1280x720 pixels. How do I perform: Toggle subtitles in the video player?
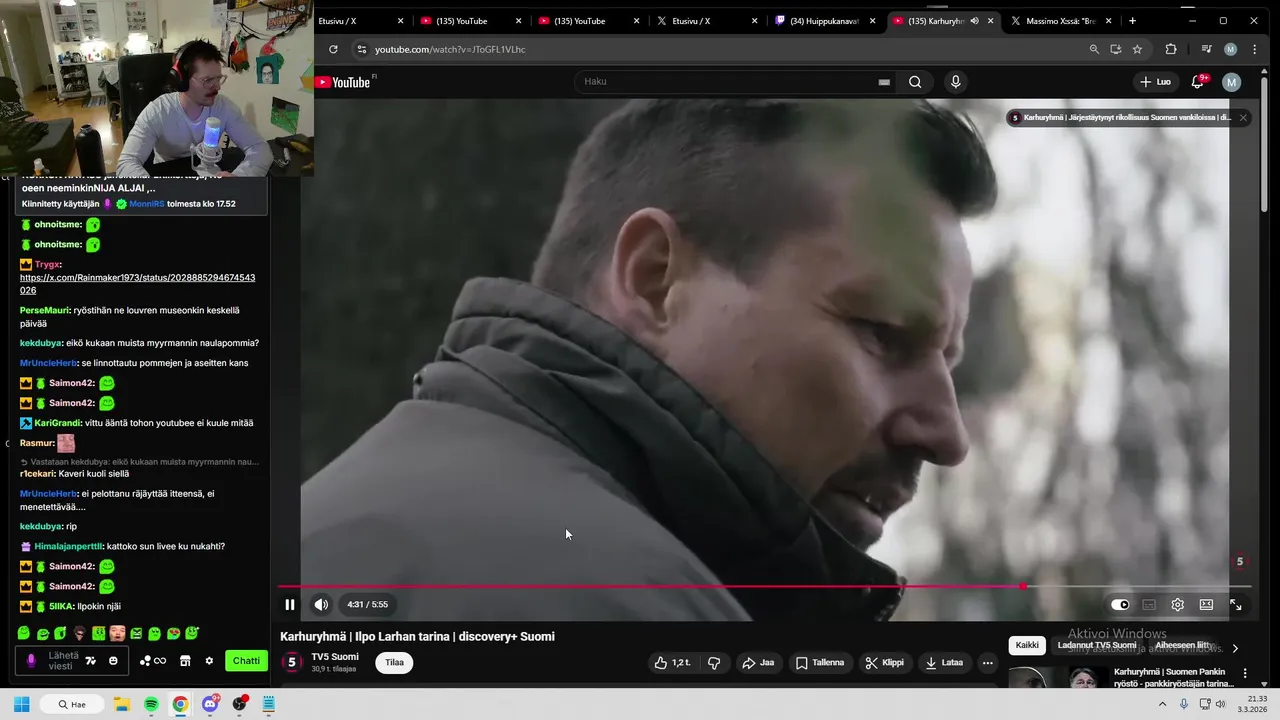pos(1149,604)
